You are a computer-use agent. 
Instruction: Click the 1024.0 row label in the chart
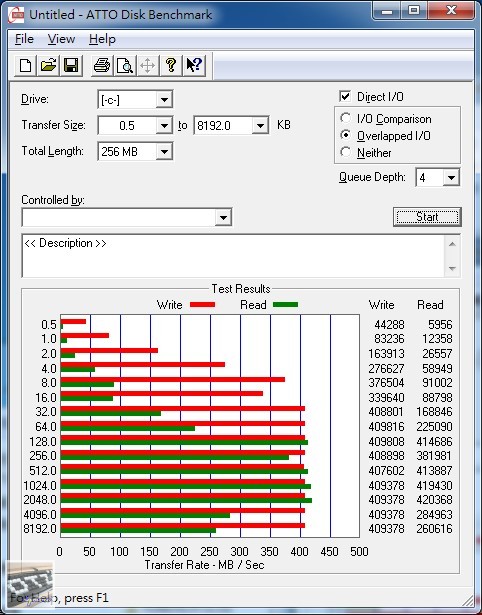point(40,486)
